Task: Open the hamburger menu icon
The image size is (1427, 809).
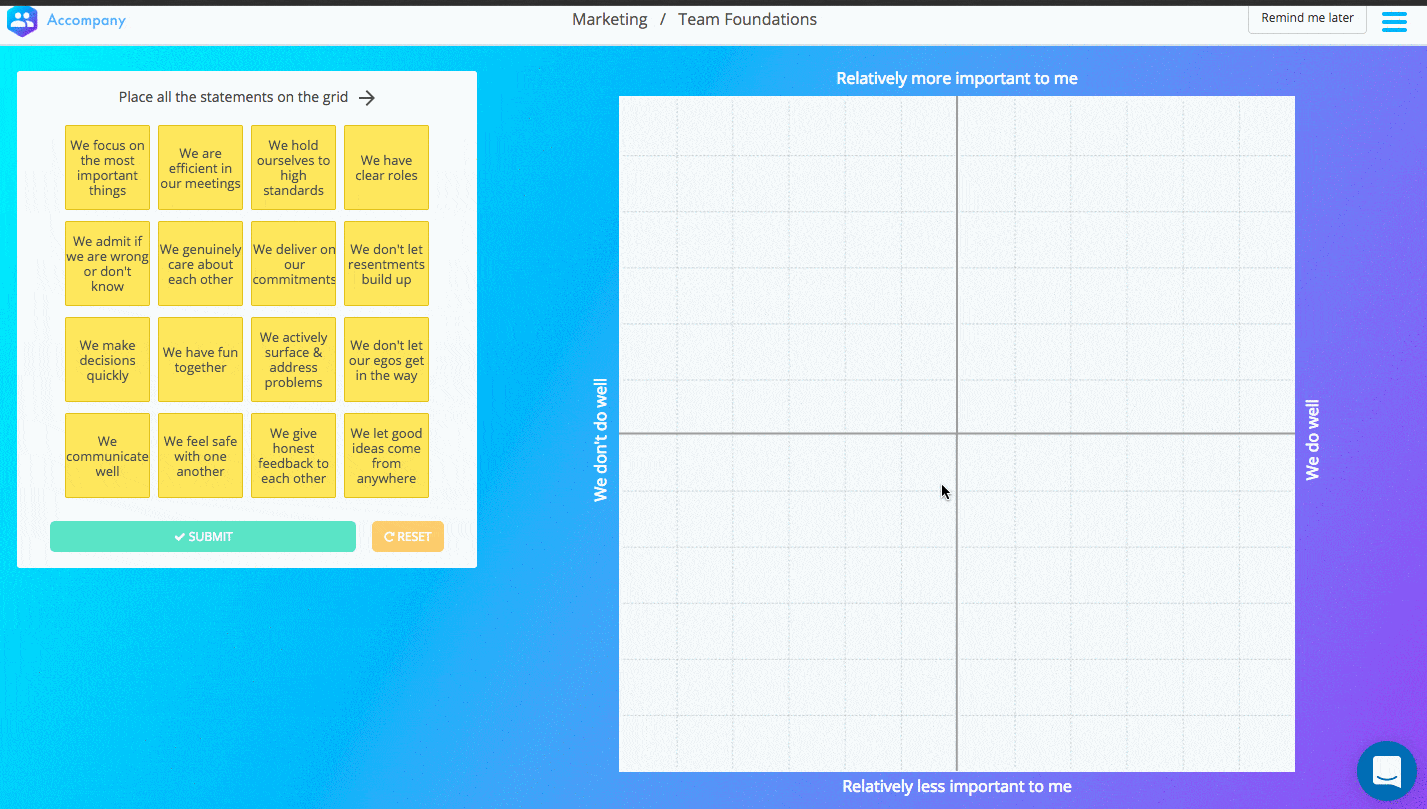Action: tap(1394, 20)
